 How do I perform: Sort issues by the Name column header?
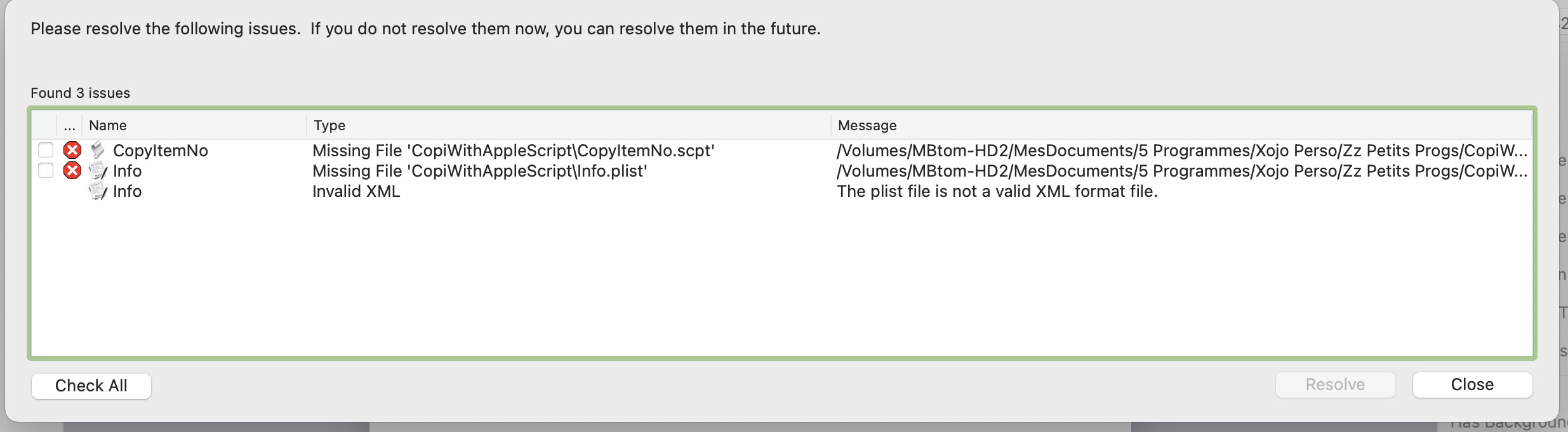click(108, 126)
